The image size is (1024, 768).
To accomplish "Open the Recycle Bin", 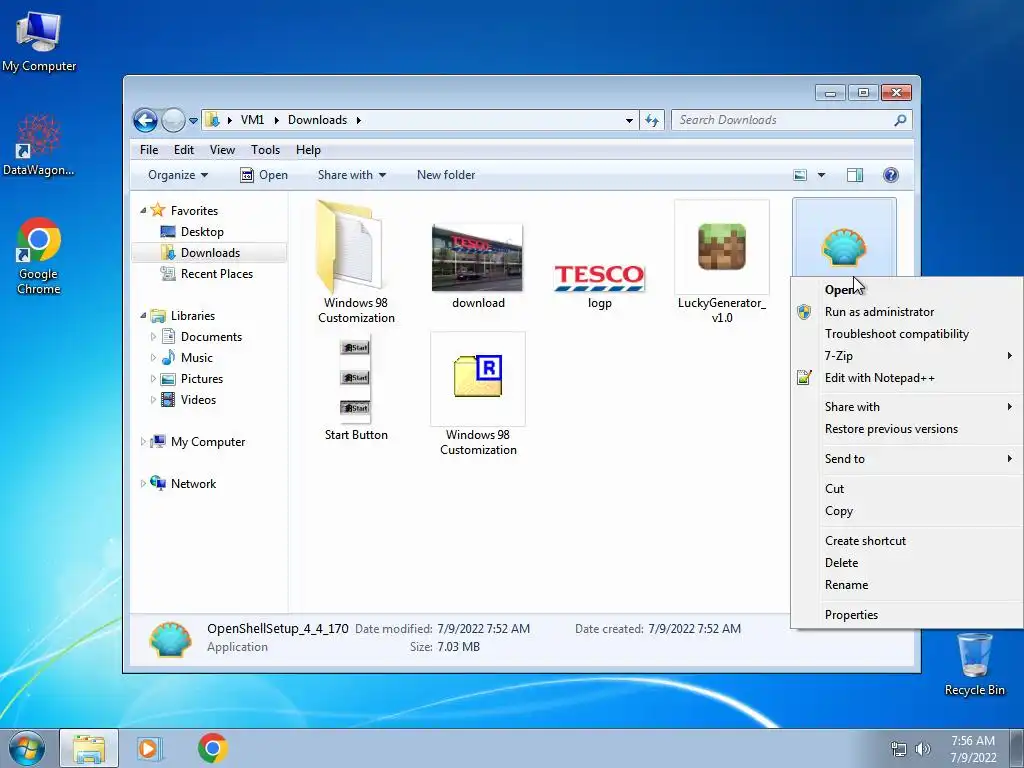I will tap(974, 664).
